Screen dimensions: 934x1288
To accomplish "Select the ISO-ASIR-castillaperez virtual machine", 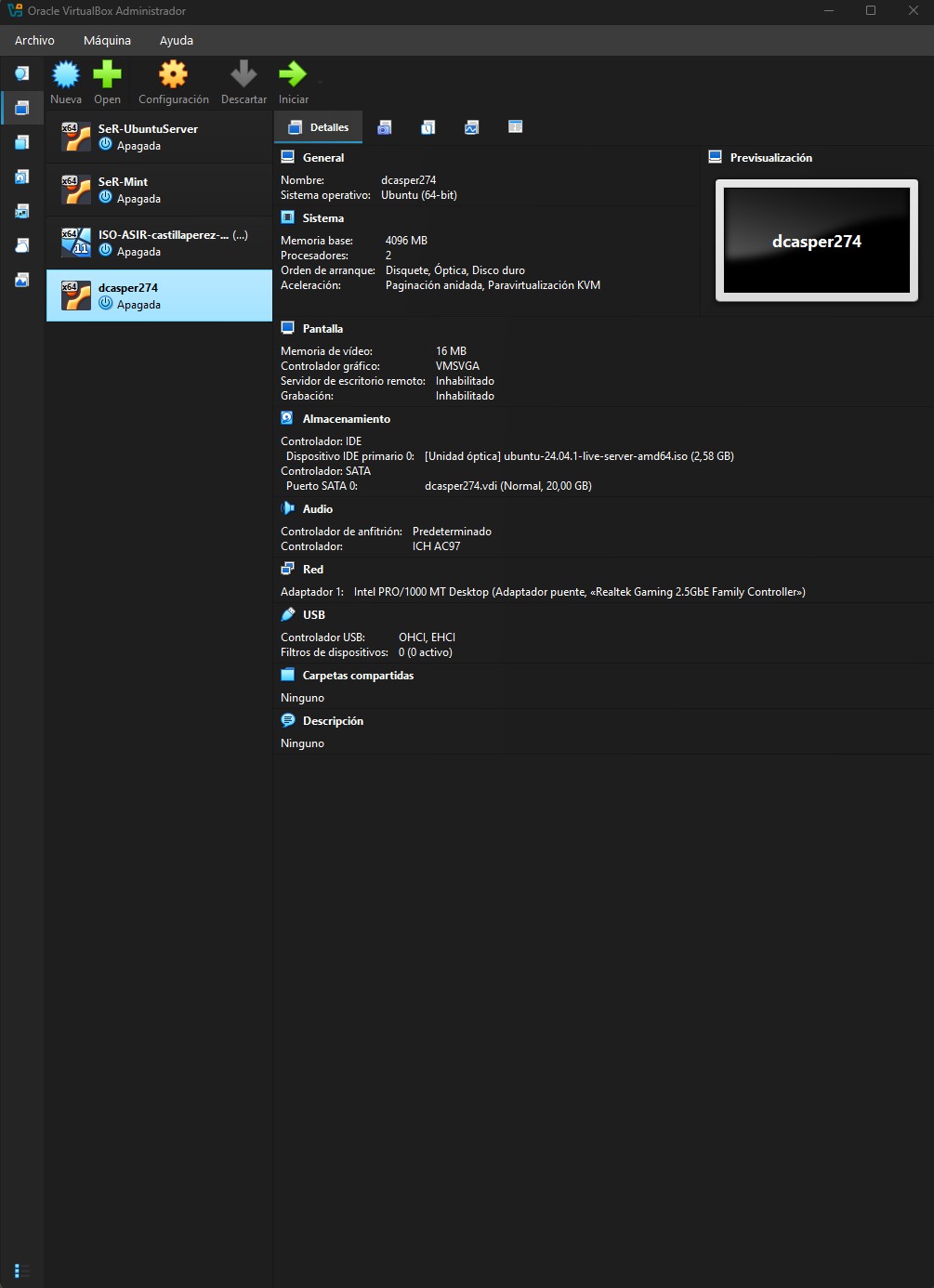I will [159, 243].
